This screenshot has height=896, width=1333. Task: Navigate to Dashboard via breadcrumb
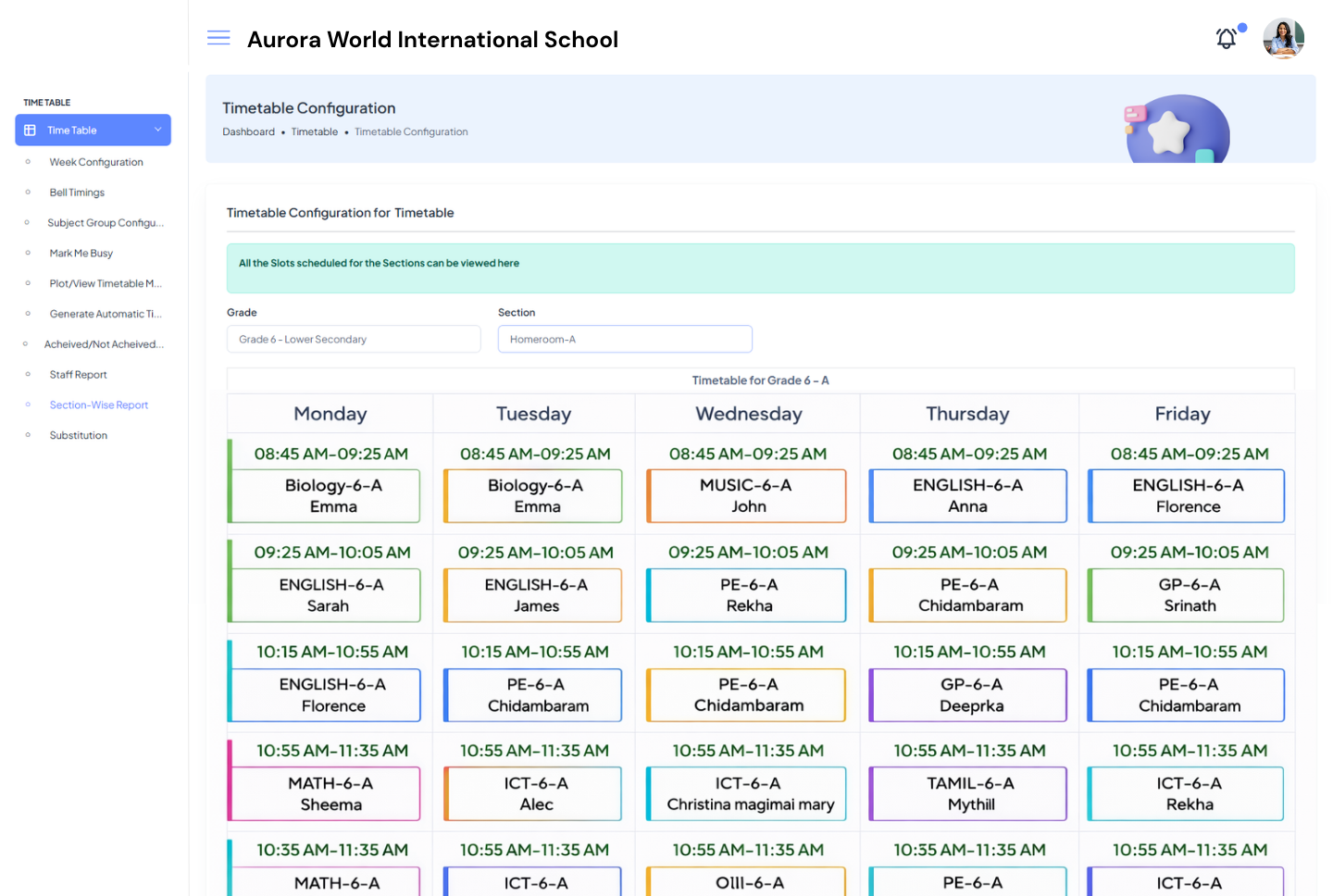pyautogui.click(x=248, y=131)
